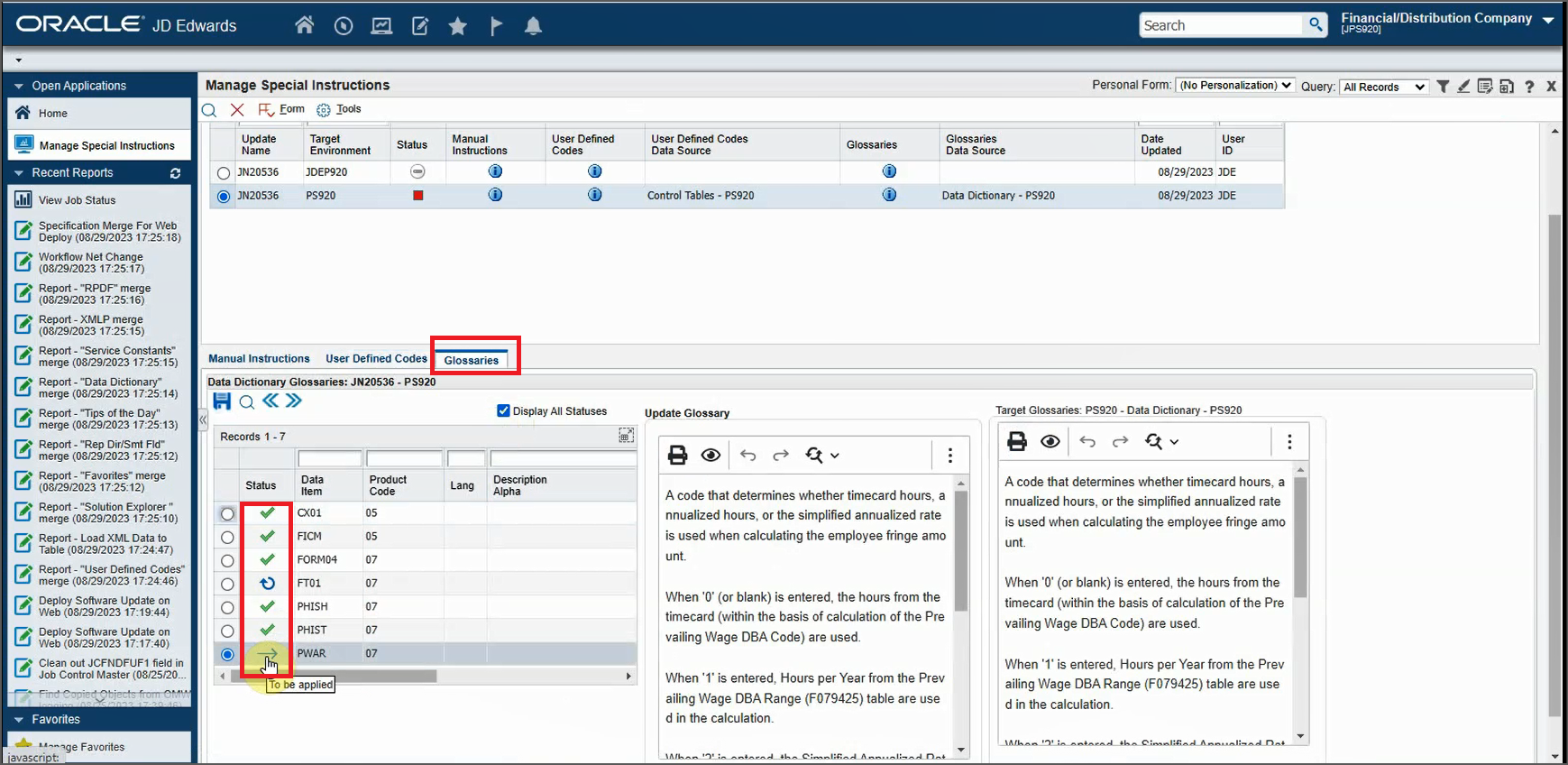This screenshot has height=765, width=1568.
Task: Open the recent history clock icon
Action: [344, 26]
